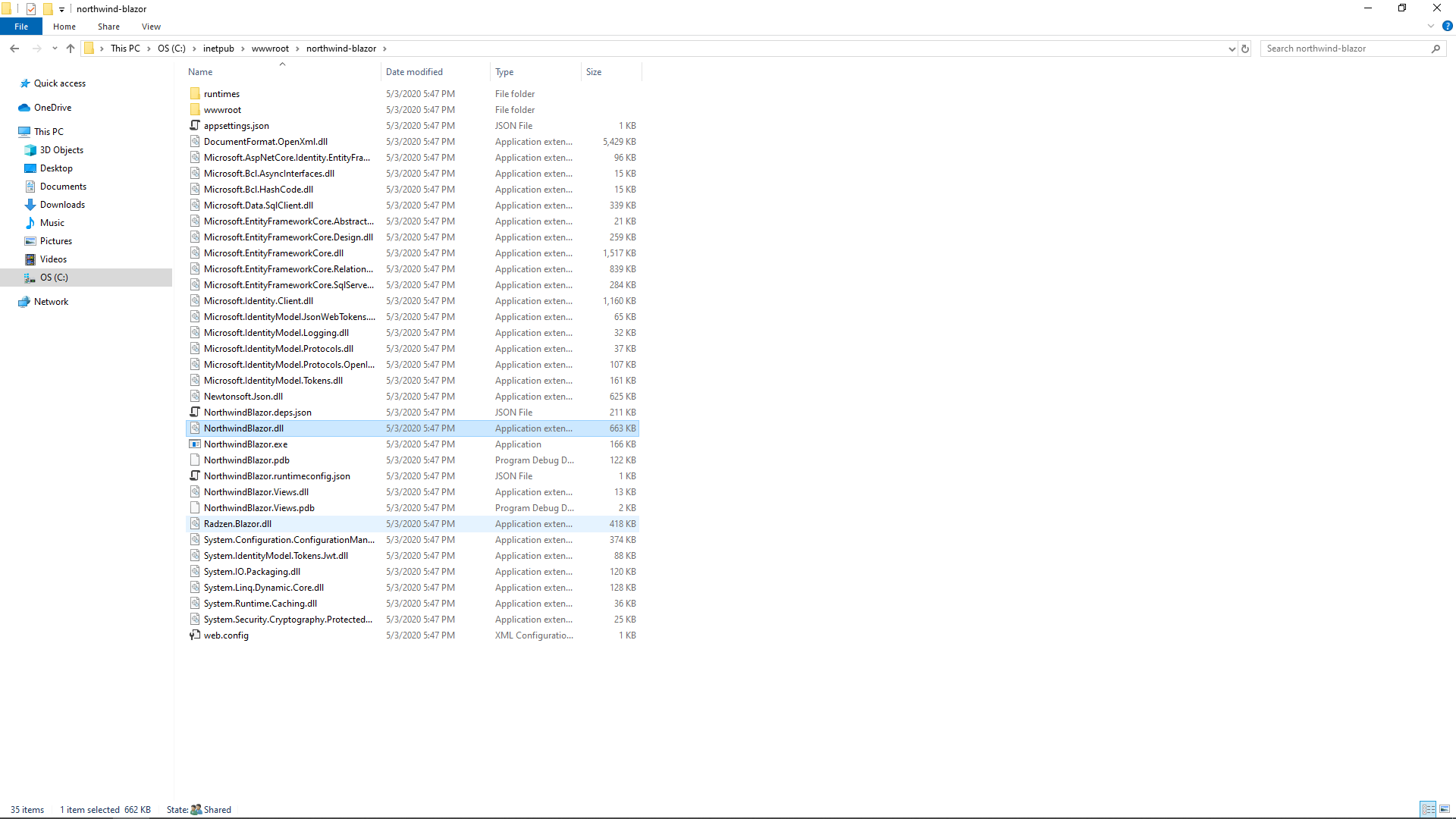This screenshot has width=1456, height=819.
Task: Select This PC in the navigation pane
Action: 49,132
